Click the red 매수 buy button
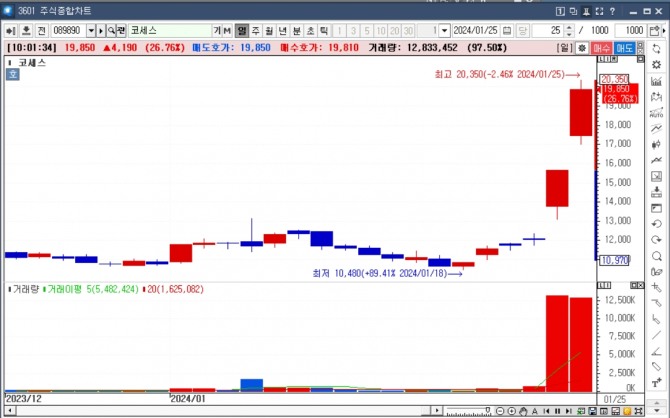This screenshot has width=670, height=418. (x=602, y=48)
